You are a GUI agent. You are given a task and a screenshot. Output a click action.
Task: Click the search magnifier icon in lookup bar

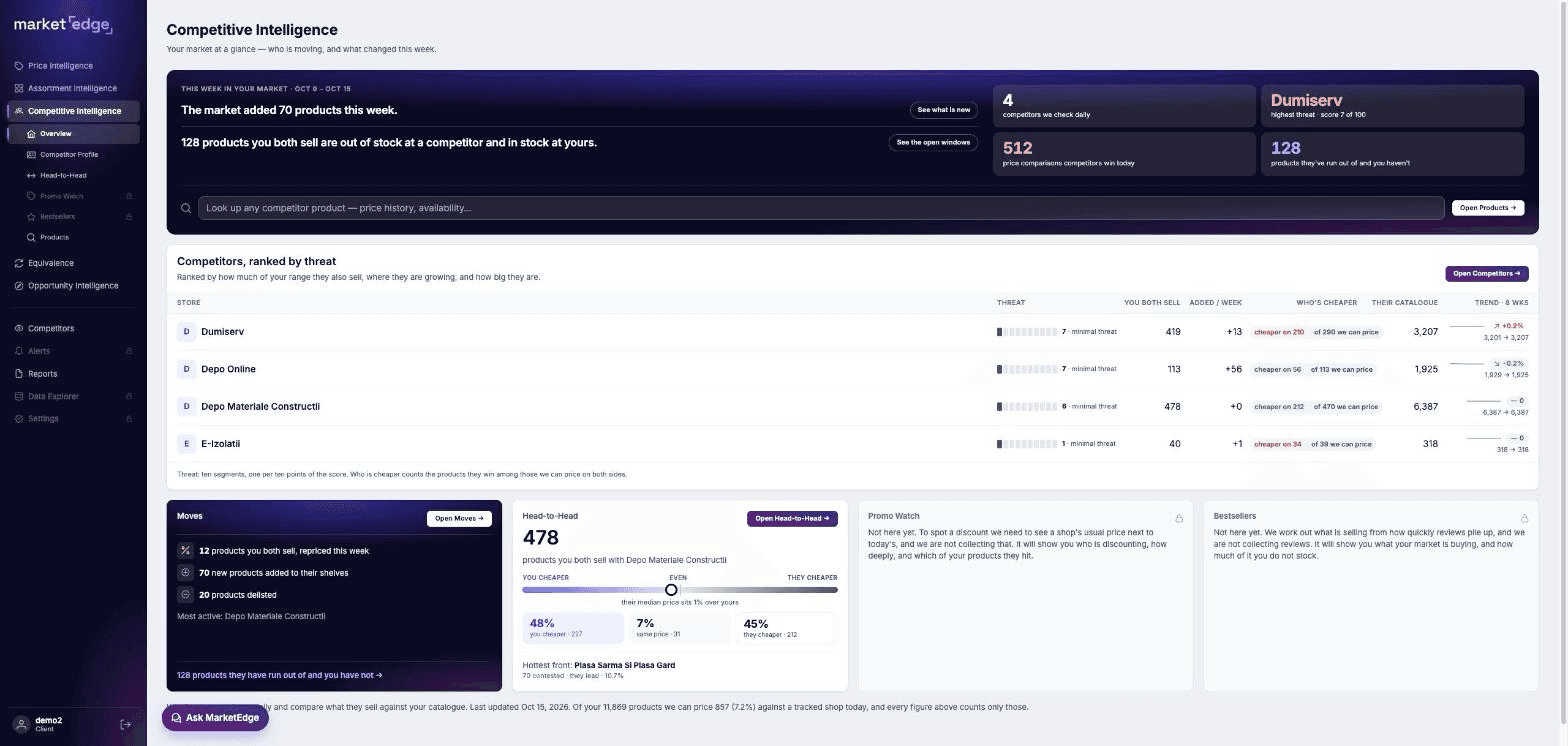click(x=186, y=208)
